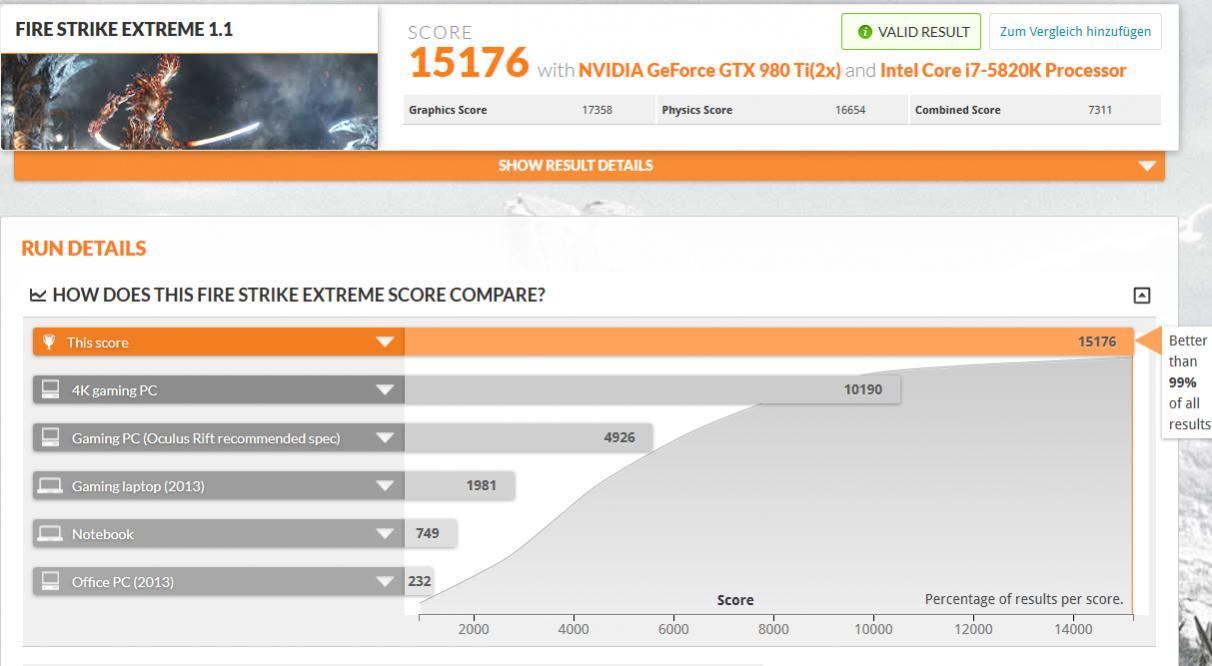Screen dimensions: 1212x666
Task: Click Physics Score value 16654
Action: point(850,110)
